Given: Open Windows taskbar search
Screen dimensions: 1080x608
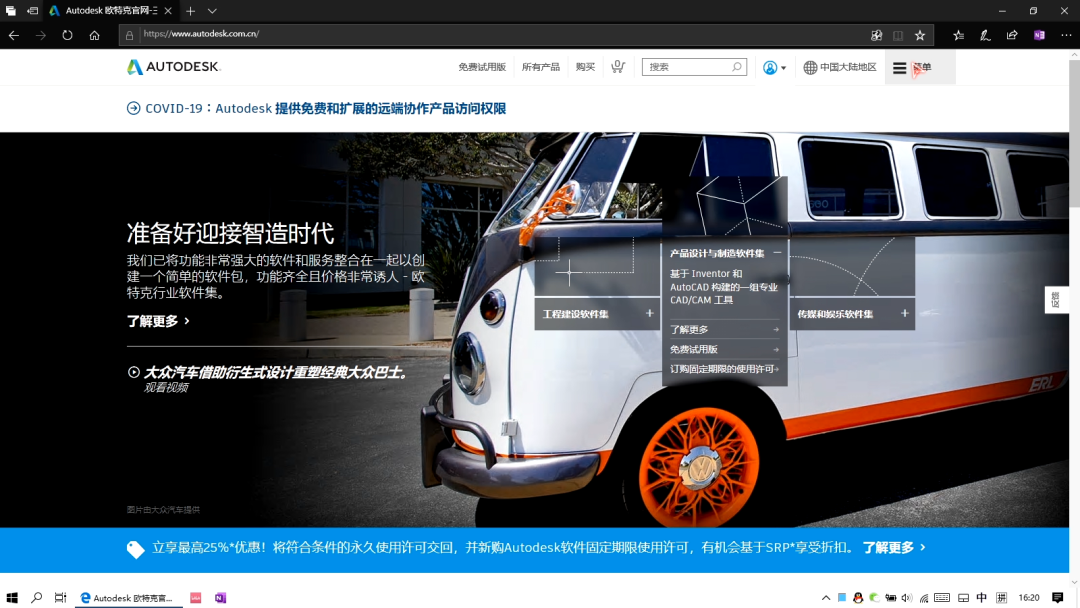Looking at the screenshot, I should (37, 598).
